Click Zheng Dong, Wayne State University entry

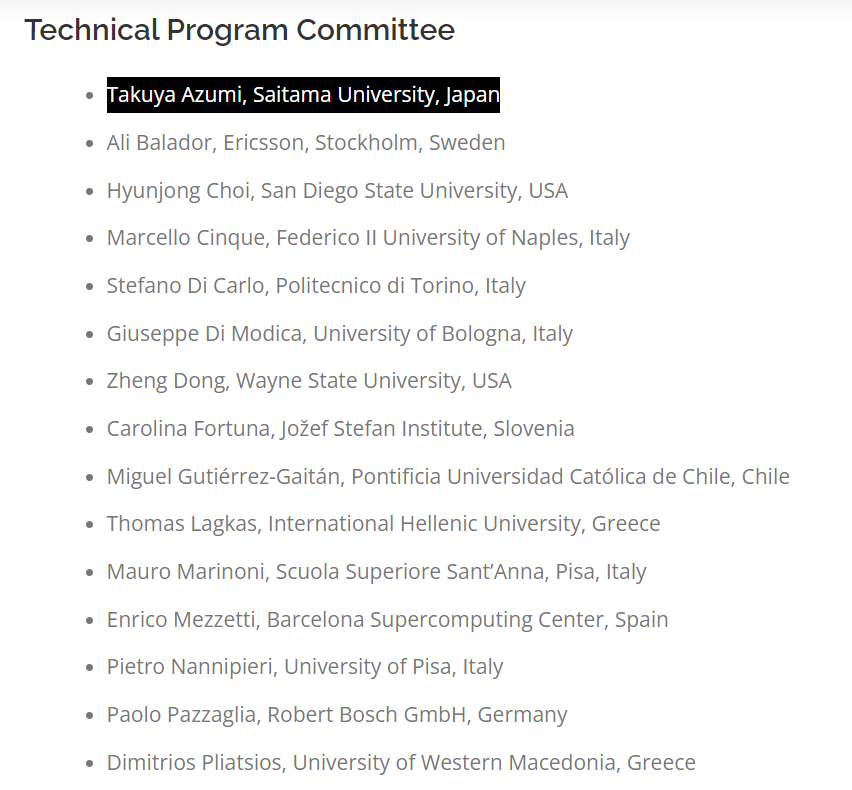309,381
